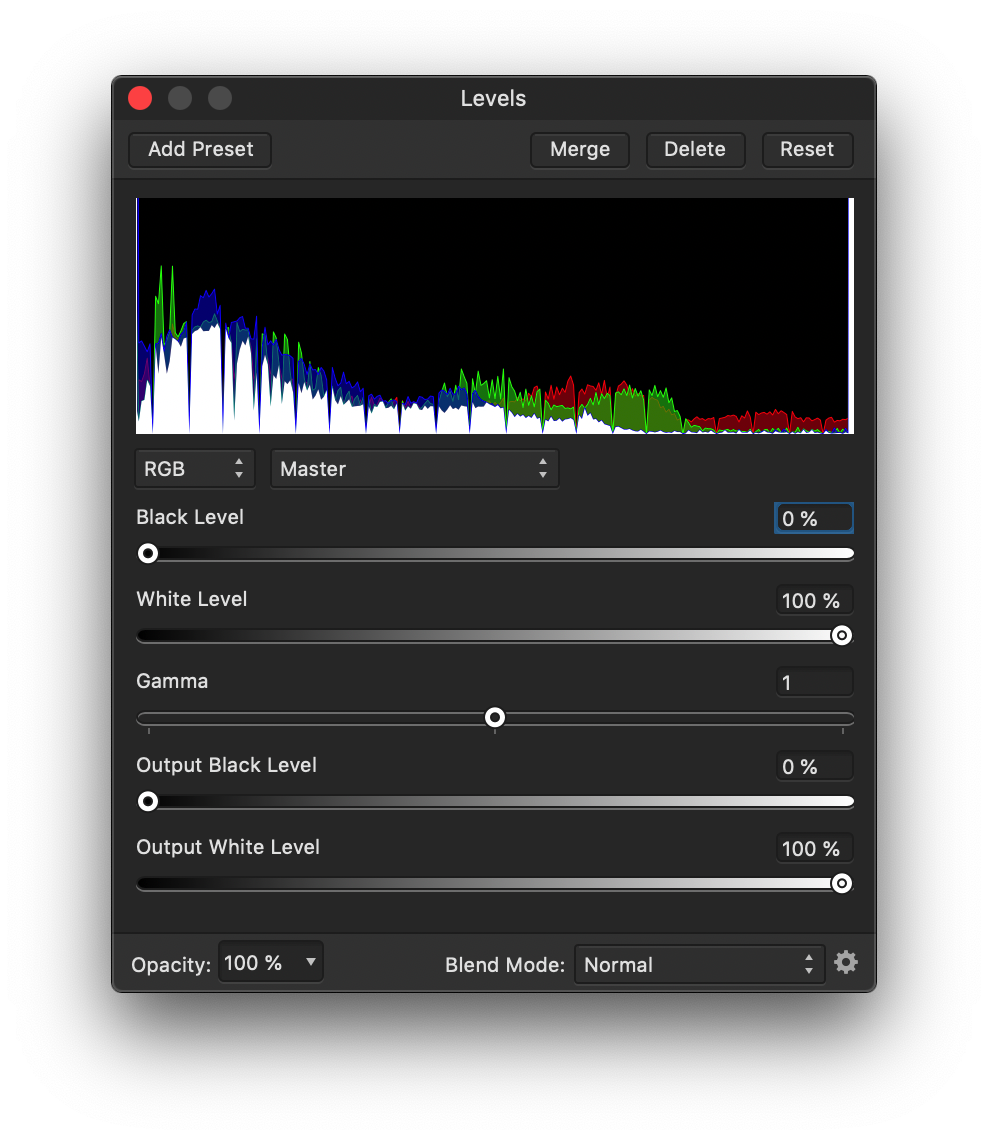Click the Gamma value input field
The height and width of the screenshot is (1140, 988).
point(814,683)
